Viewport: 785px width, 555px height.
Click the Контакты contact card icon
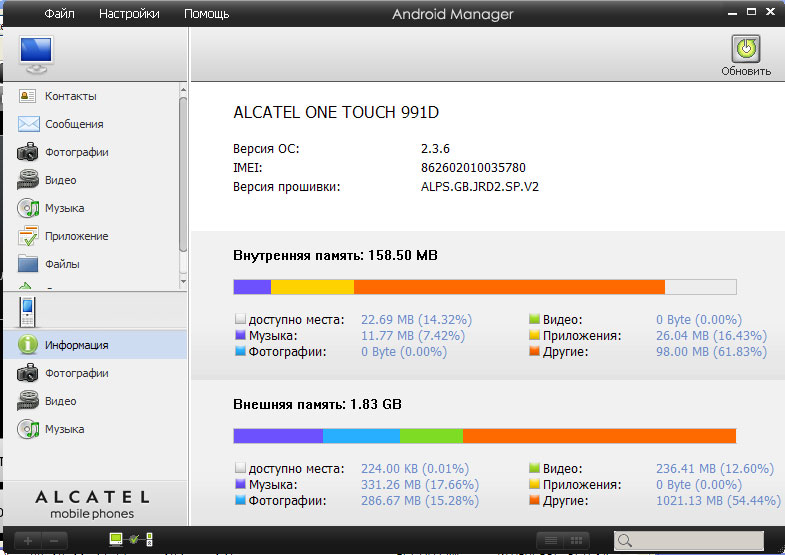(28, 96)
